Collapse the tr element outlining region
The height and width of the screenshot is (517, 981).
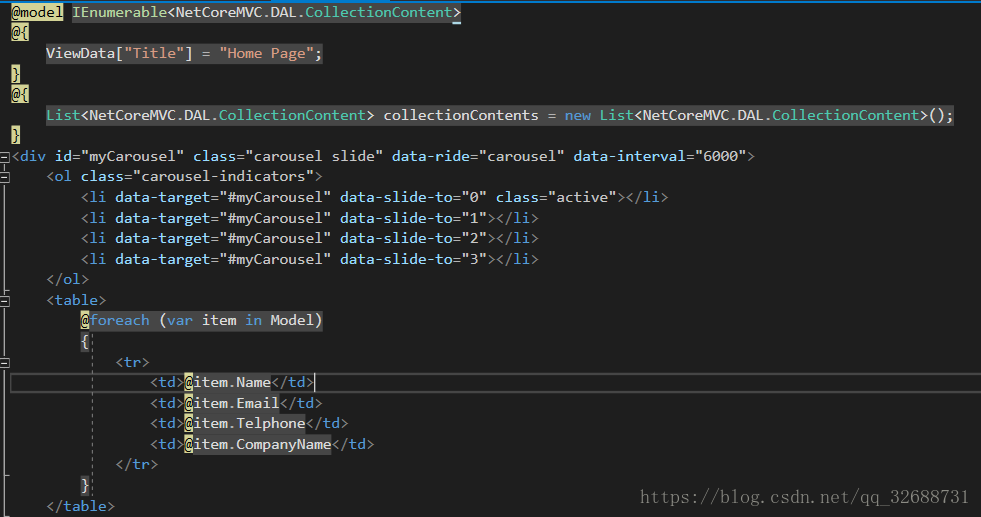[x=4, y=363]
